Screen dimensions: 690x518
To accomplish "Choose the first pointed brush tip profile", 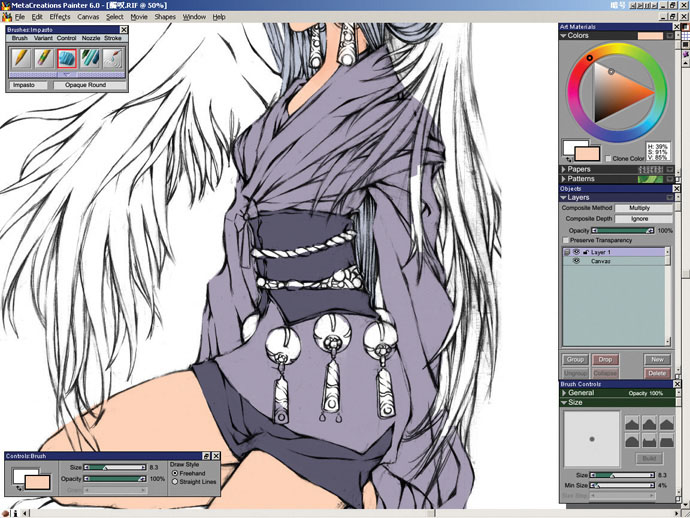I will [632, 423].
